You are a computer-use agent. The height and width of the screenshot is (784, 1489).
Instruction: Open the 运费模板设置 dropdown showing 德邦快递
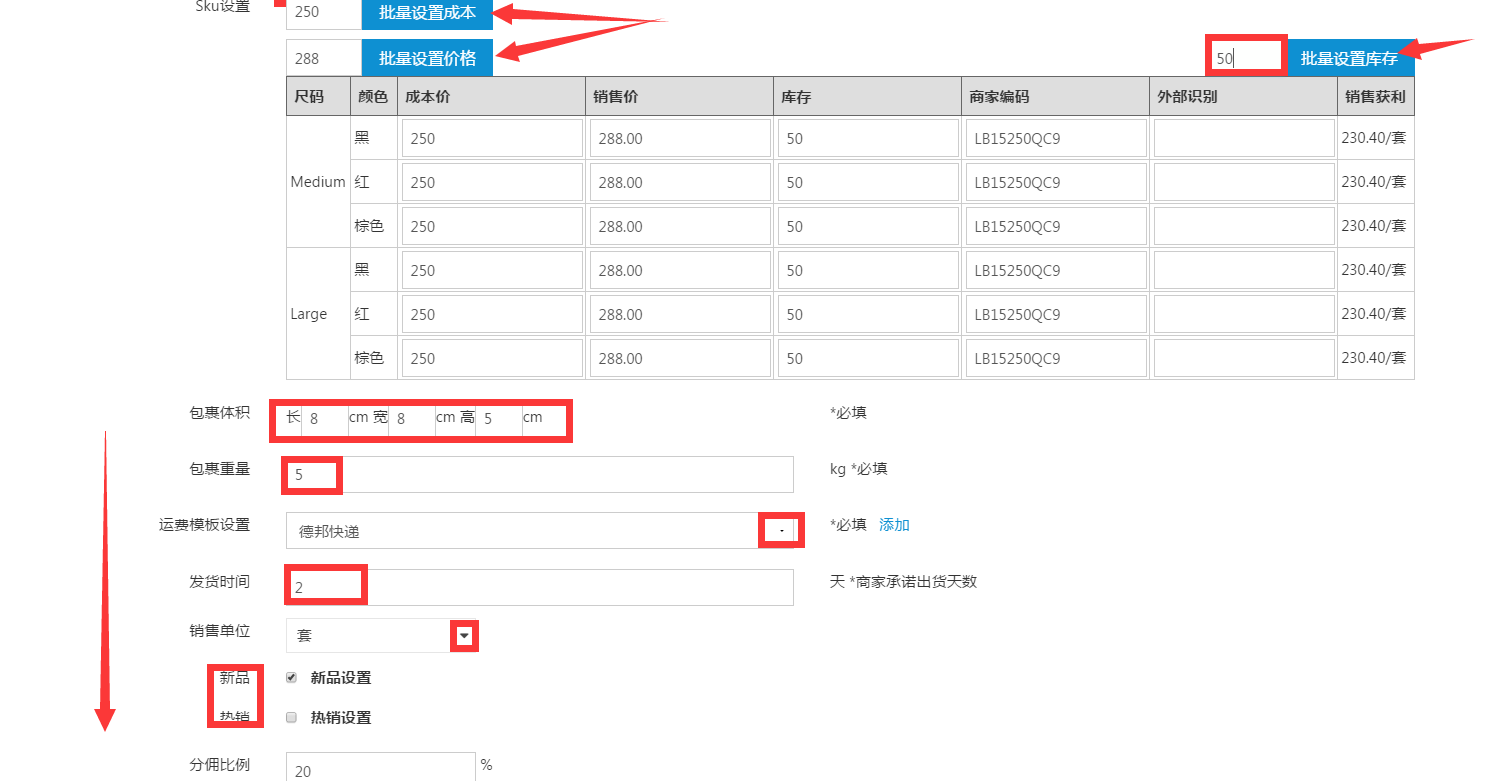click(x=540, y=531)
